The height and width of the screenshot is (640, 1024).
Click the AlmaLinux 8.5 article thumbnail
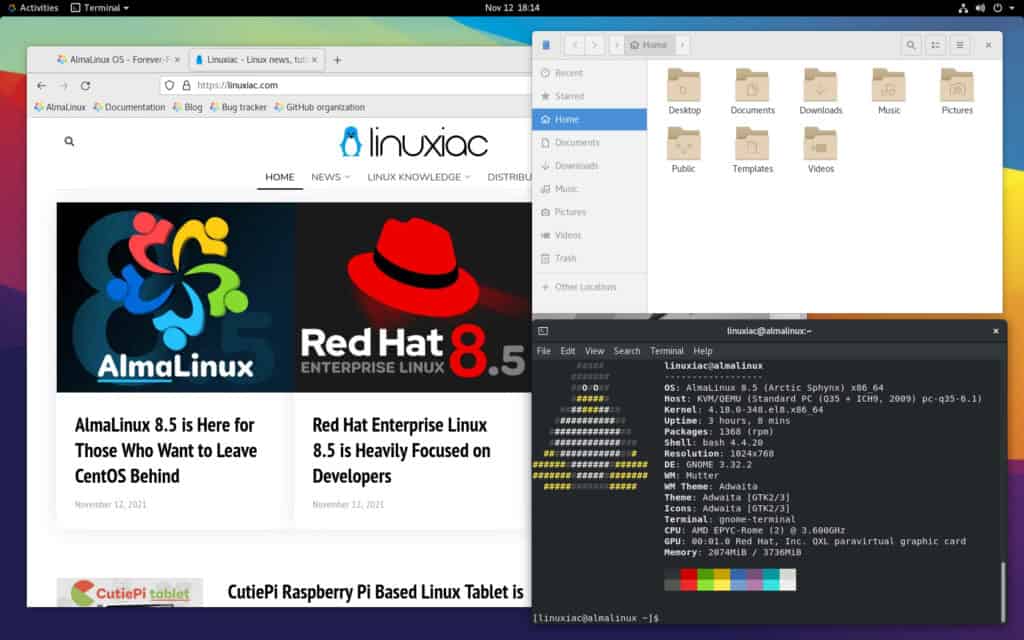coord(176,297)
